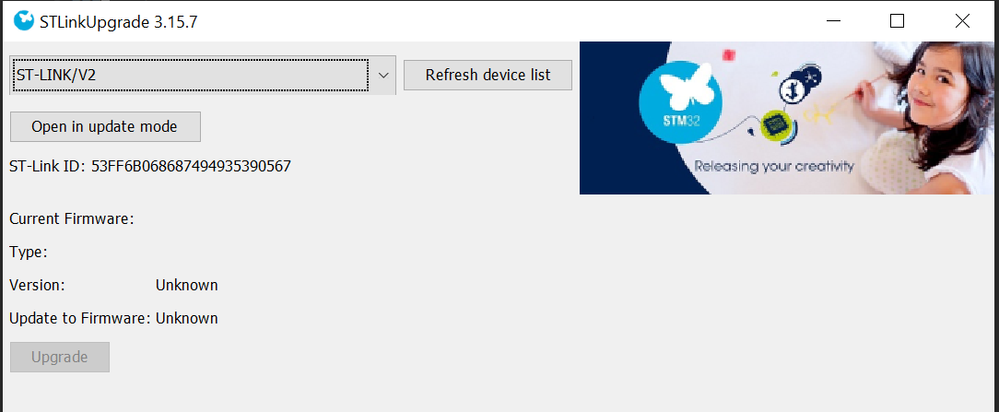Viewport: 999px width, 412px height.
Task: Minimize the STLinkUpgrade window
Action: [x=833, y=21]
